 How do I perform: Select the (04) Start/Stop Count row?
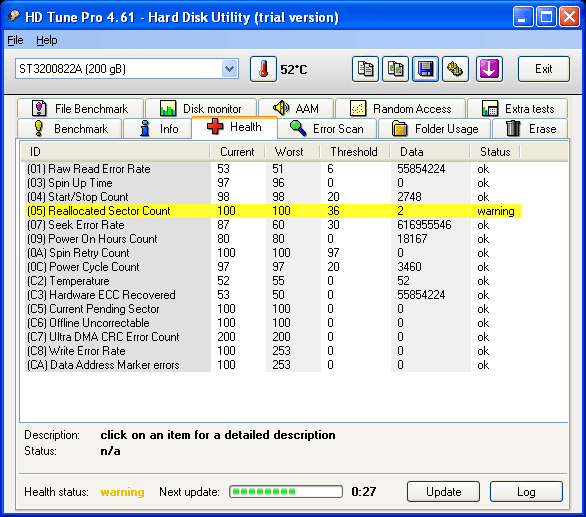(273, 197)
